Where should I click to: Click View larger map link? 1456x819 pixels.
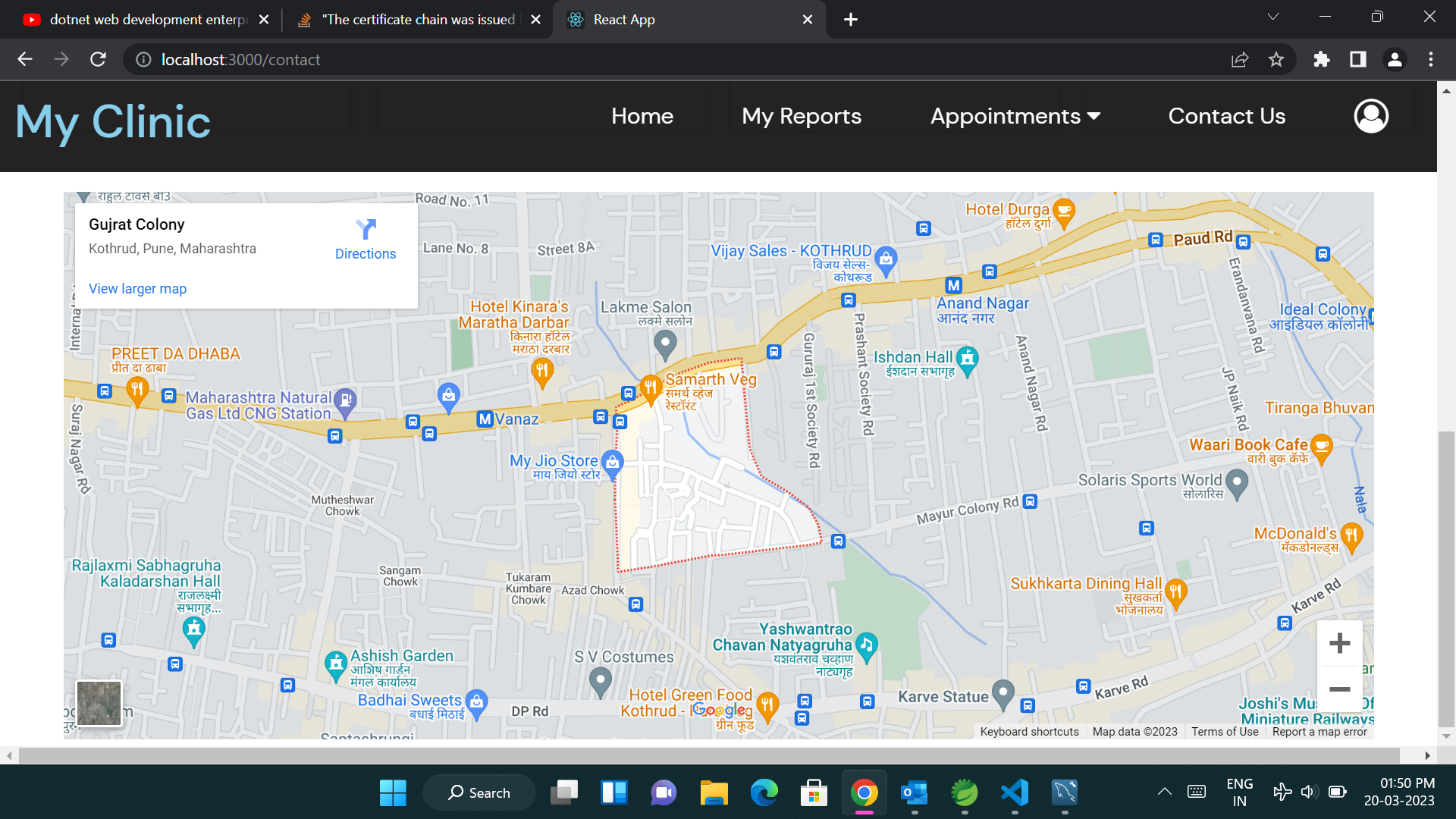point(137,289)
